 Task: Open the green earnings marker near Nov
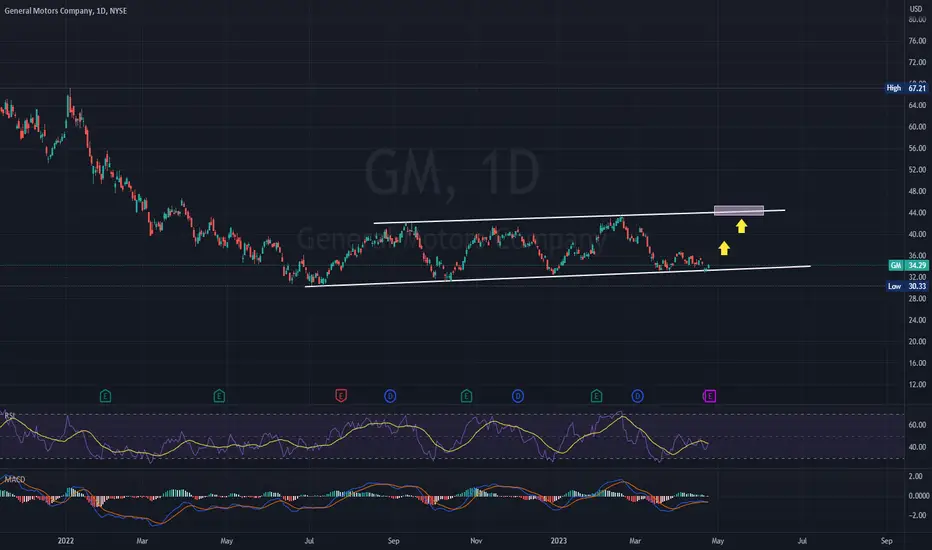point(467,396)
